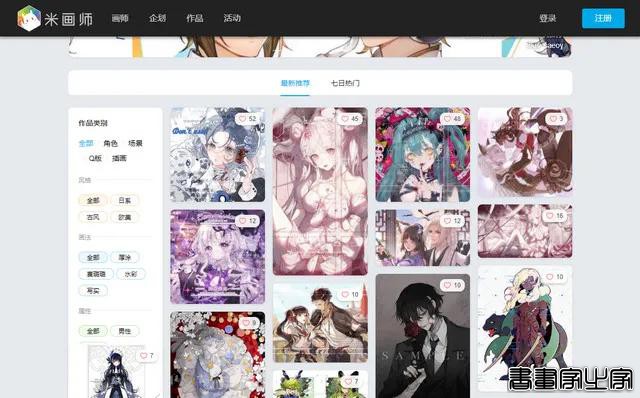Select the 厚涂 technique filter
This screenshot has width=640, height=398.
point(124,258)
